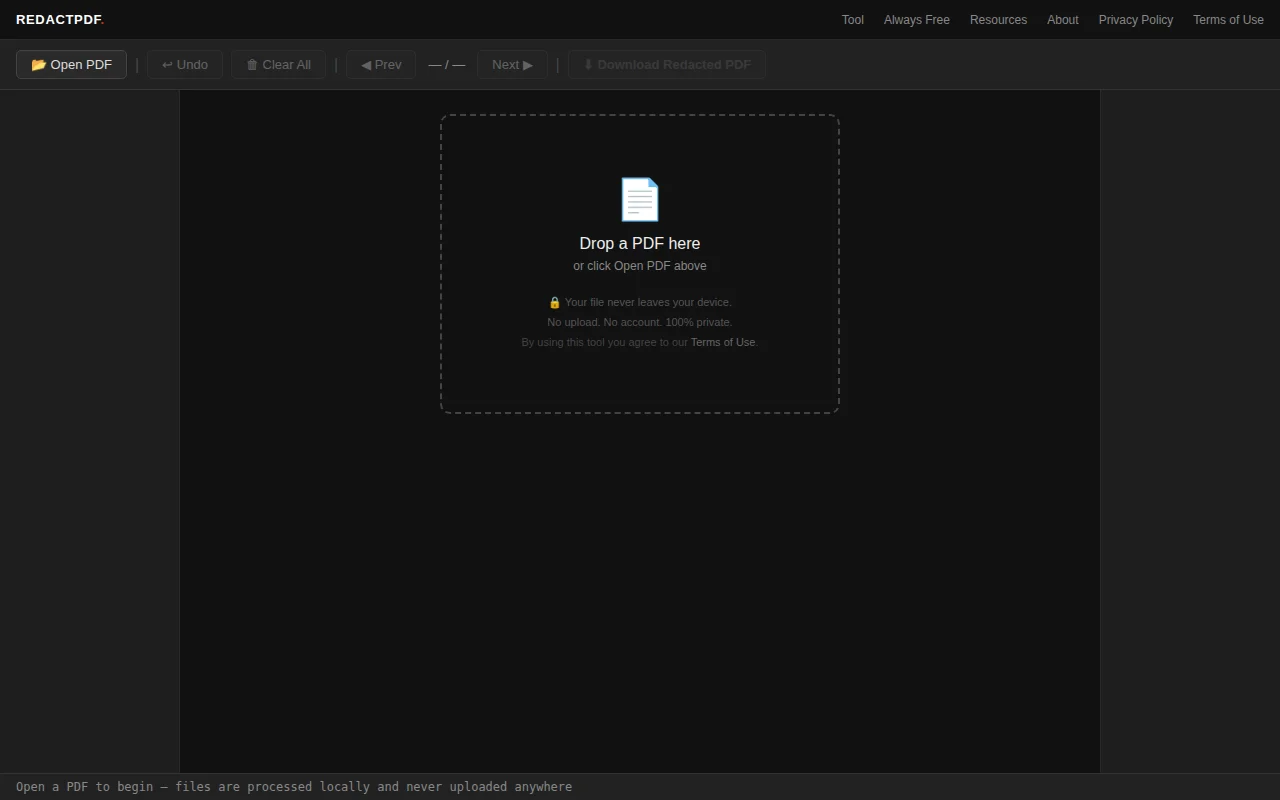Click the status bar message about local processing
Viewport: 1280px width, 800px height.
click(294, 787)
